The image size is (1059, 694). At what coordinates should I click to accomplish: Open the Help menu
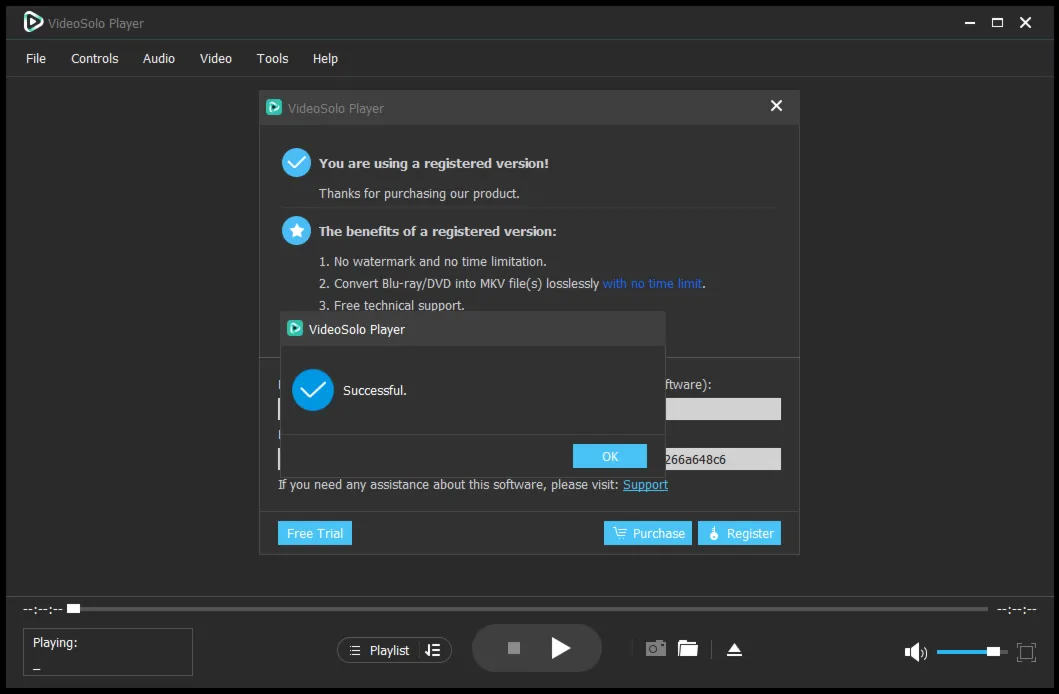[x=325, y=59]
